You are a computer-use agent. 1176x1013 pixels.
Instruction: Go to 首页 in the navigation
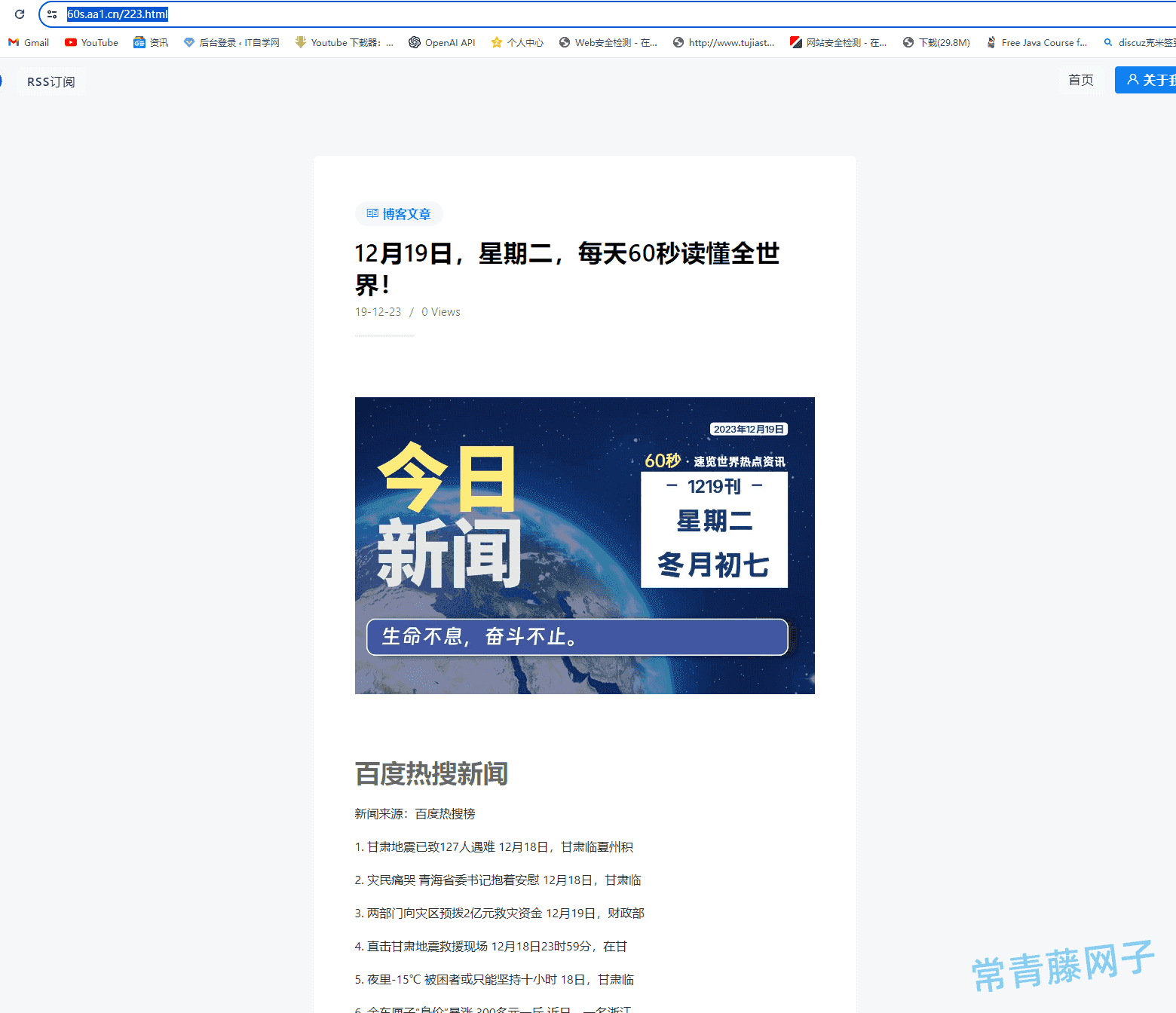1081,80
